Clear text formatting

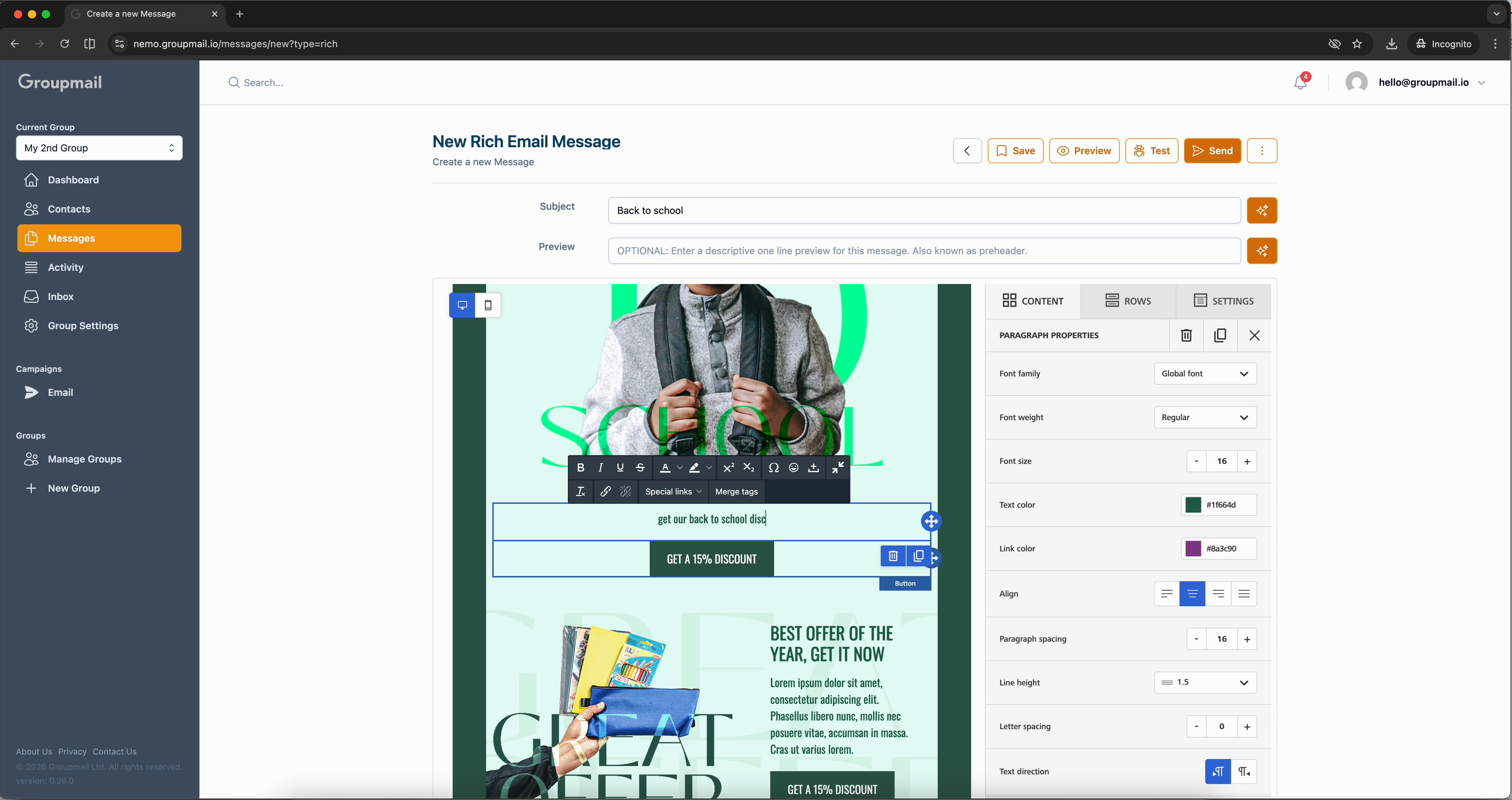pos(581,491)
